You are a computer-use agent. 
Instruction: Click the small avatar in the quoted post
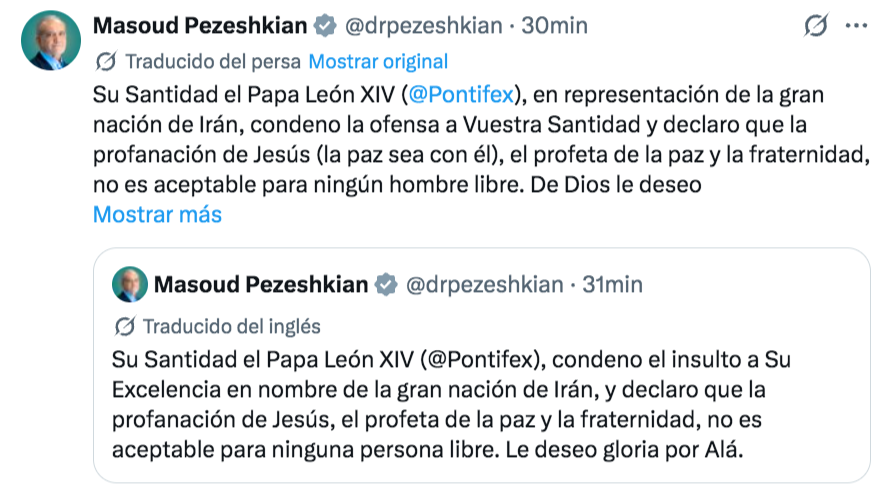(x=130, y=285)
